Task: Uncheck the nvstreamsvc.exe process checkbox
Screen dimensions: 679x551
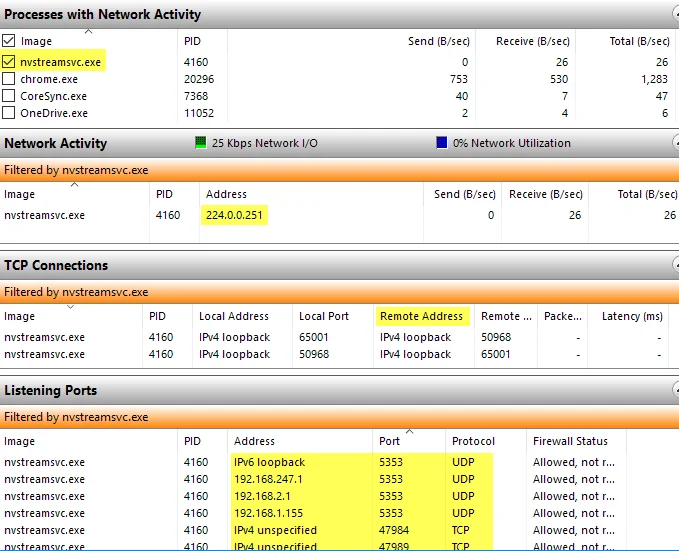Action: pos(9,62)
